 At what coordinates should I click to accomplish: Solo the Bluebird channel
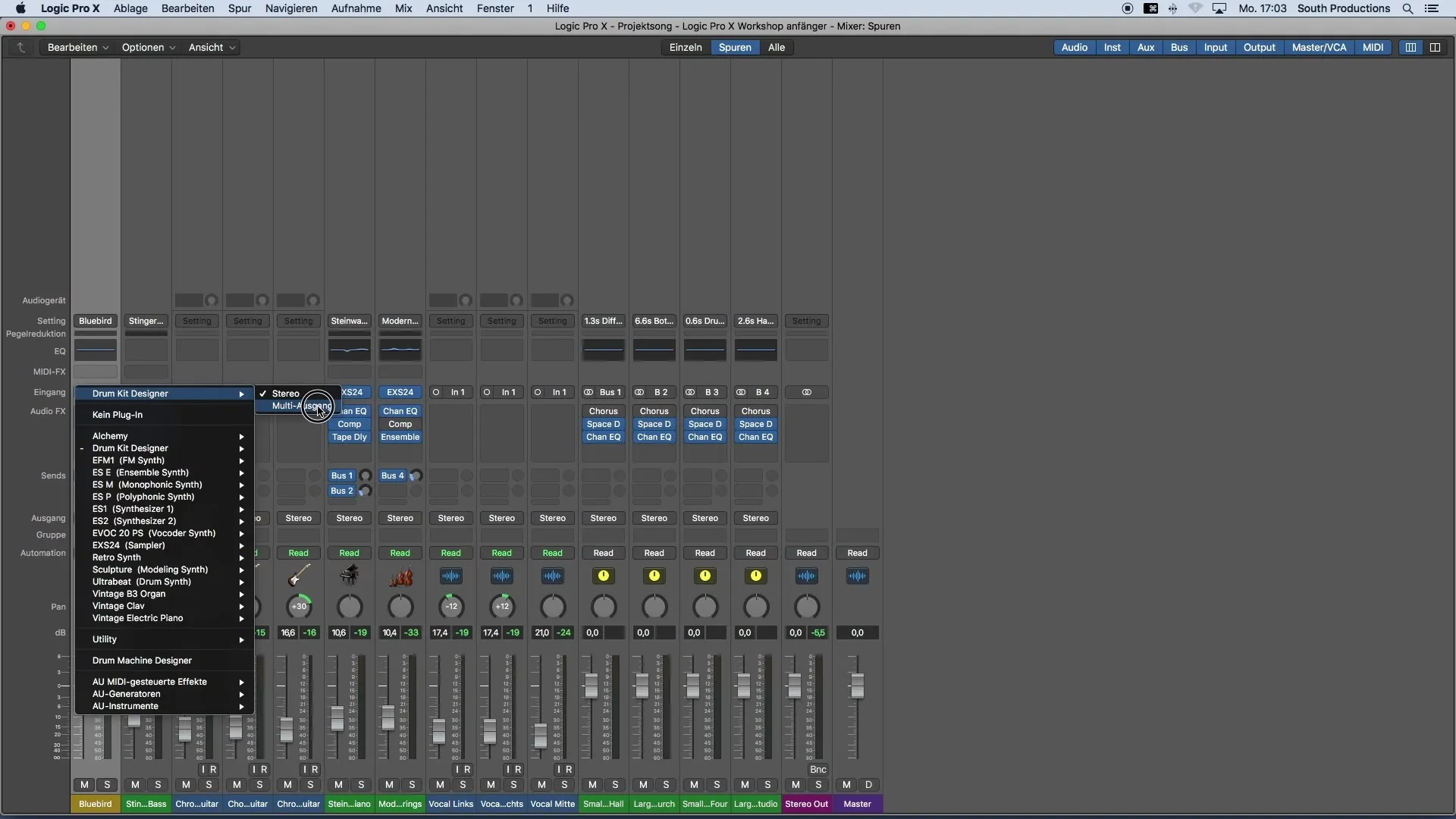click(107, 786)
